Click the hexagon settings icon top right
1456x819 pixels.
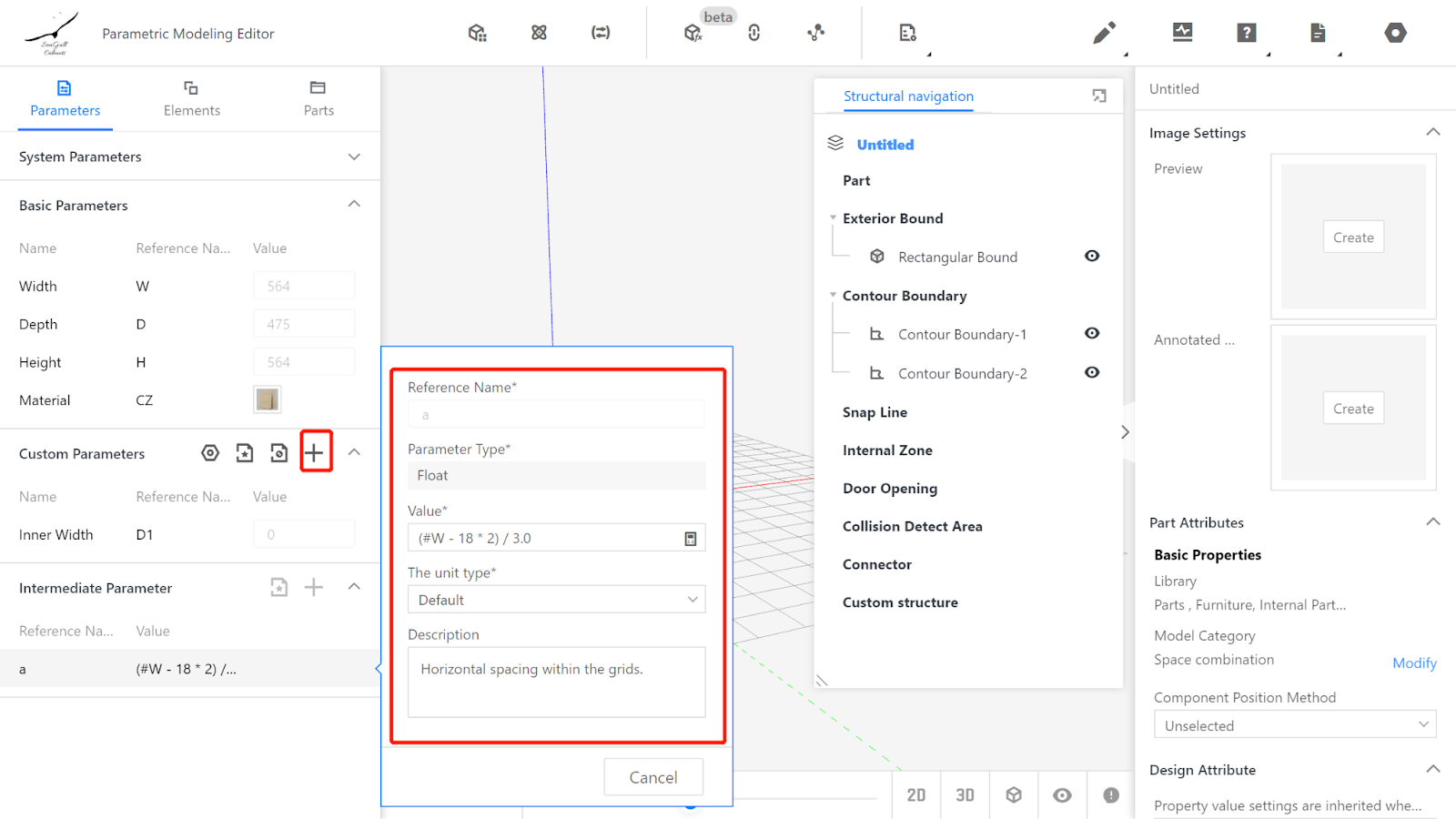tap(1395, 33)
